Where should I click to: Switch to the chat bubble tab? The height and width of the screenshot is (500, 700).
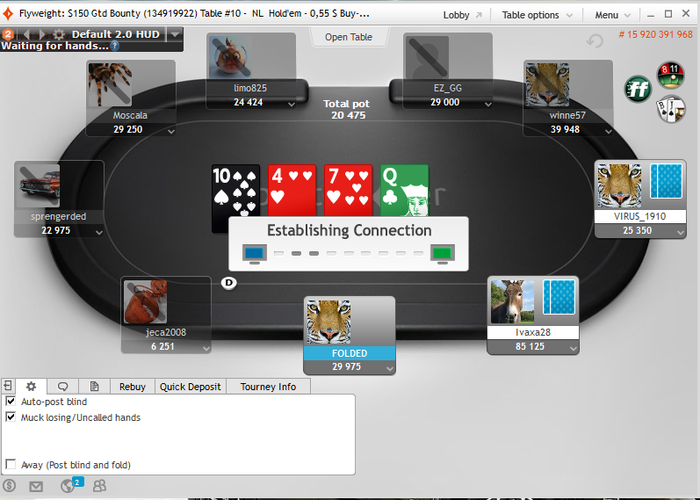(x=63, y=386)
